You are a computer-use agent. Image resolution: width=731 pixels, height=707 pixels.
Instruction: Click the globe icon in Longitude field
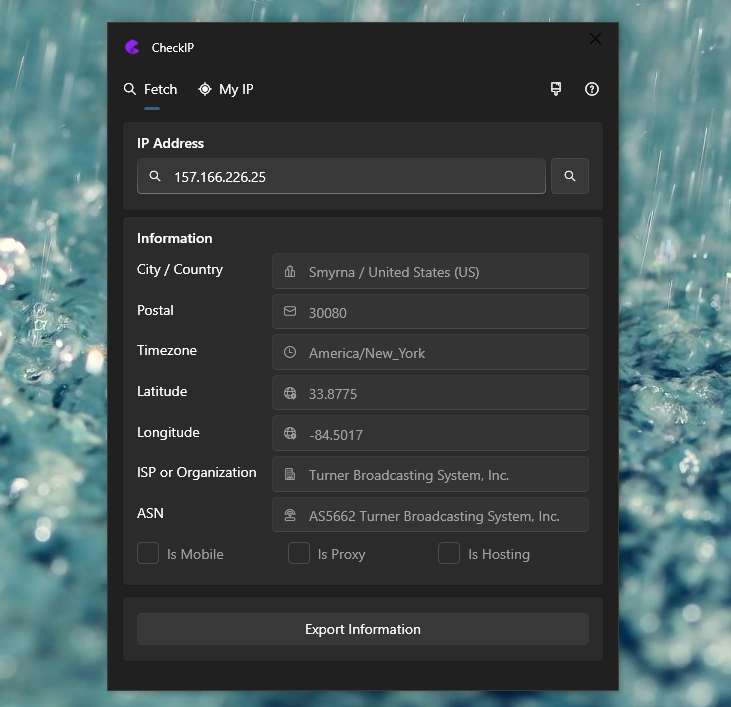[x=290, y=433]
